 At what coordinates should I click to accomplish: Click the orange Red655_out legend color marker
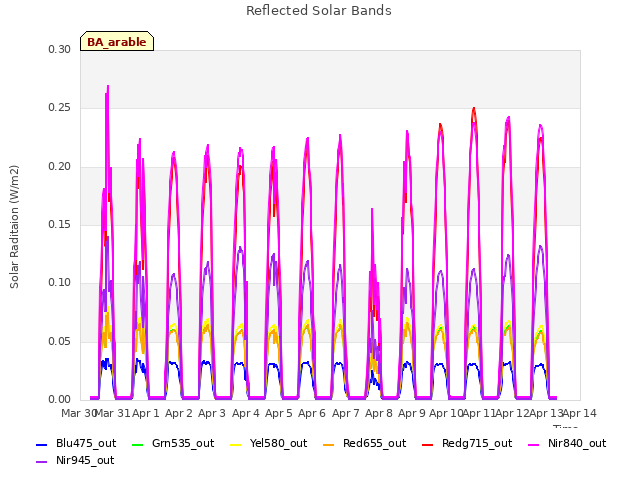tap(329, 444)
